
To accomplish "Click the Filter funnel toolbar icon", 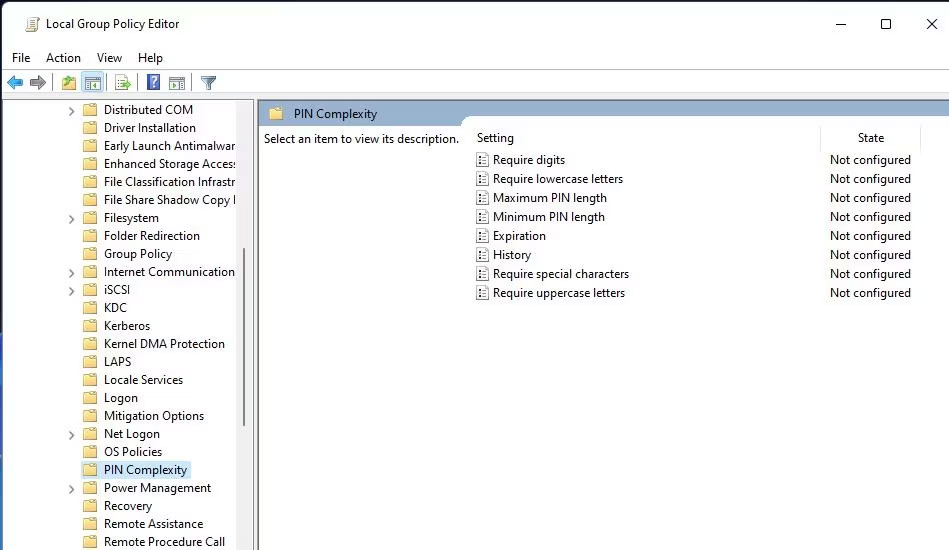I will [208, 83].
